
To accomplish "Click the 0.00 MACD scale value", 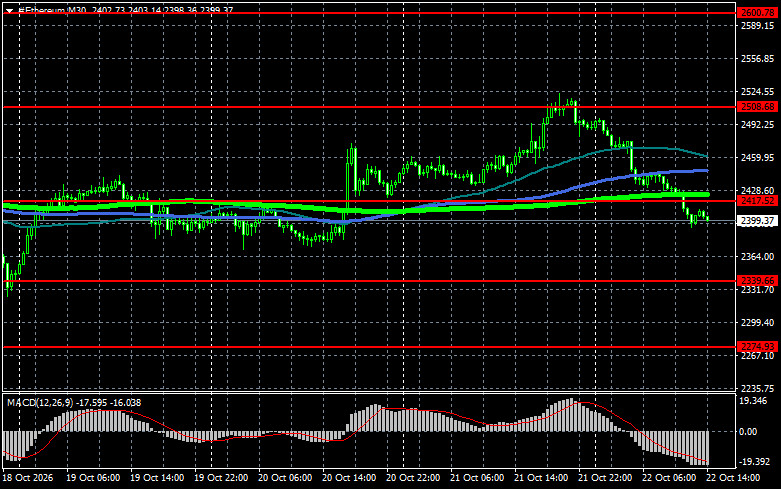I will coord(748,432).
